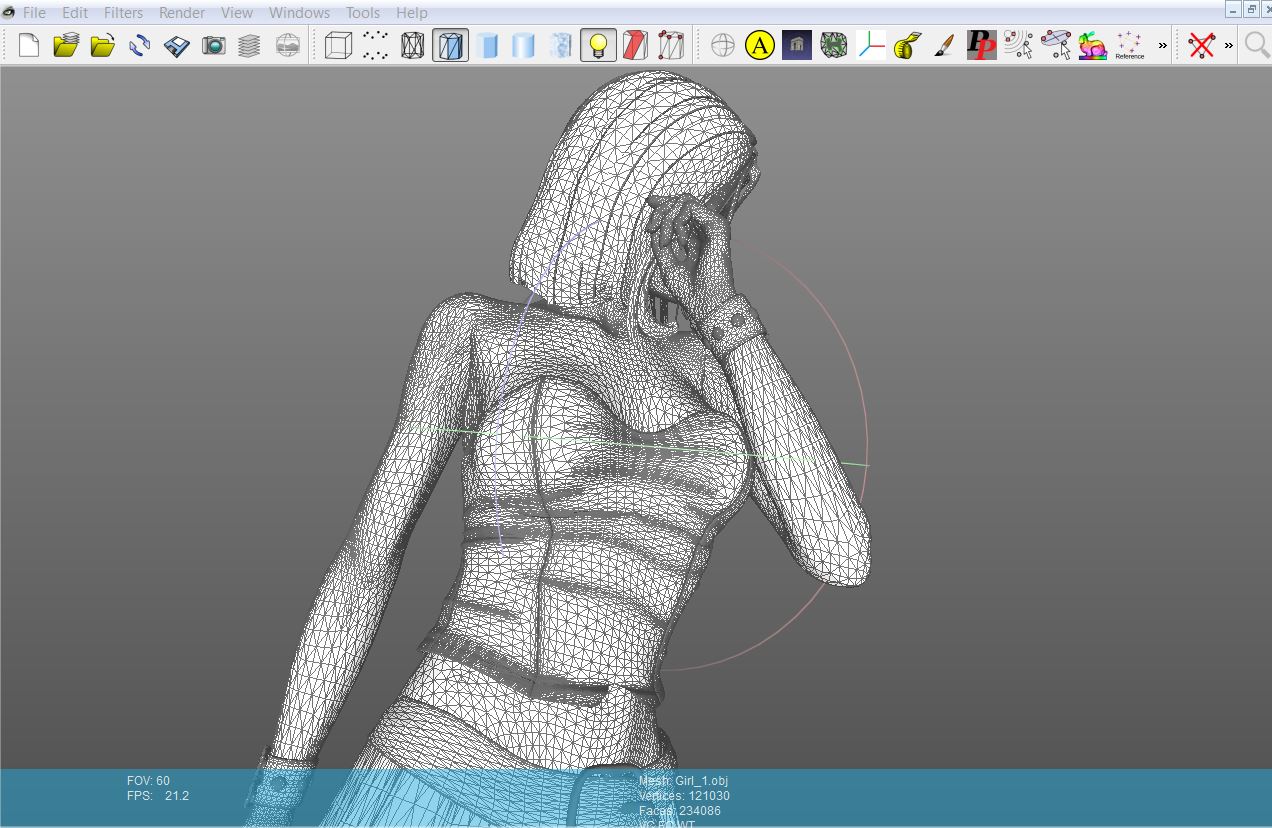
Task: Switch to Points render mode
Action: coord(376,45)
